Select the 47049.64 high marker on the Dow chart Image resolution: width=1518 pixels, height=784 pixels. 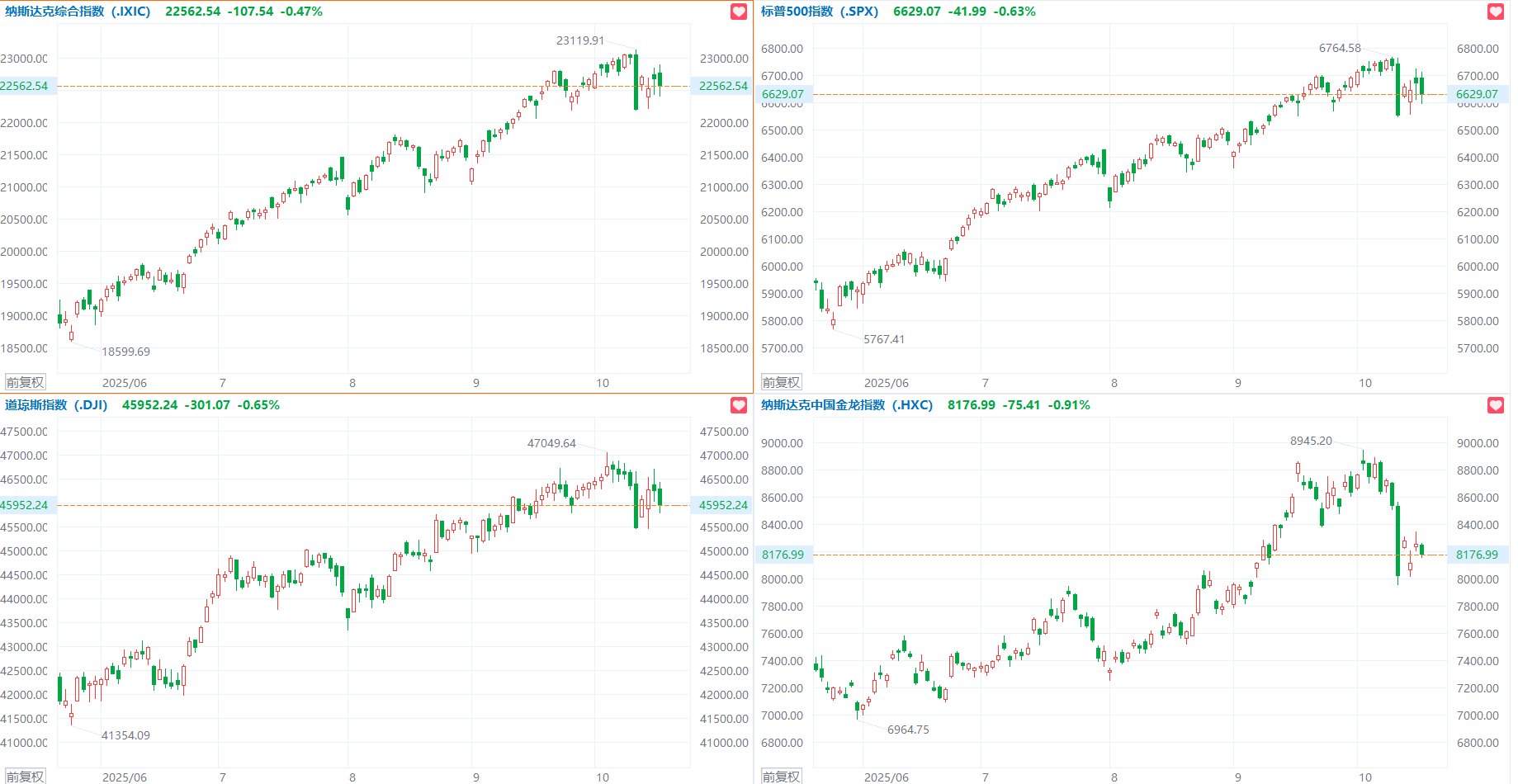[x=551, y=443]
